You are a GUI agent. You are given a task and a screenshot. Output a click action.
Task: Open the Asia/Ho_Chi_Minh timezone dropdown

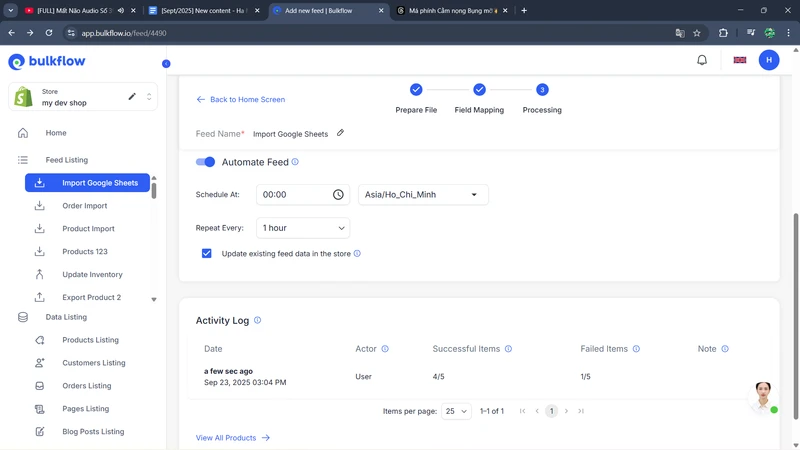click(x=422, y=195)
